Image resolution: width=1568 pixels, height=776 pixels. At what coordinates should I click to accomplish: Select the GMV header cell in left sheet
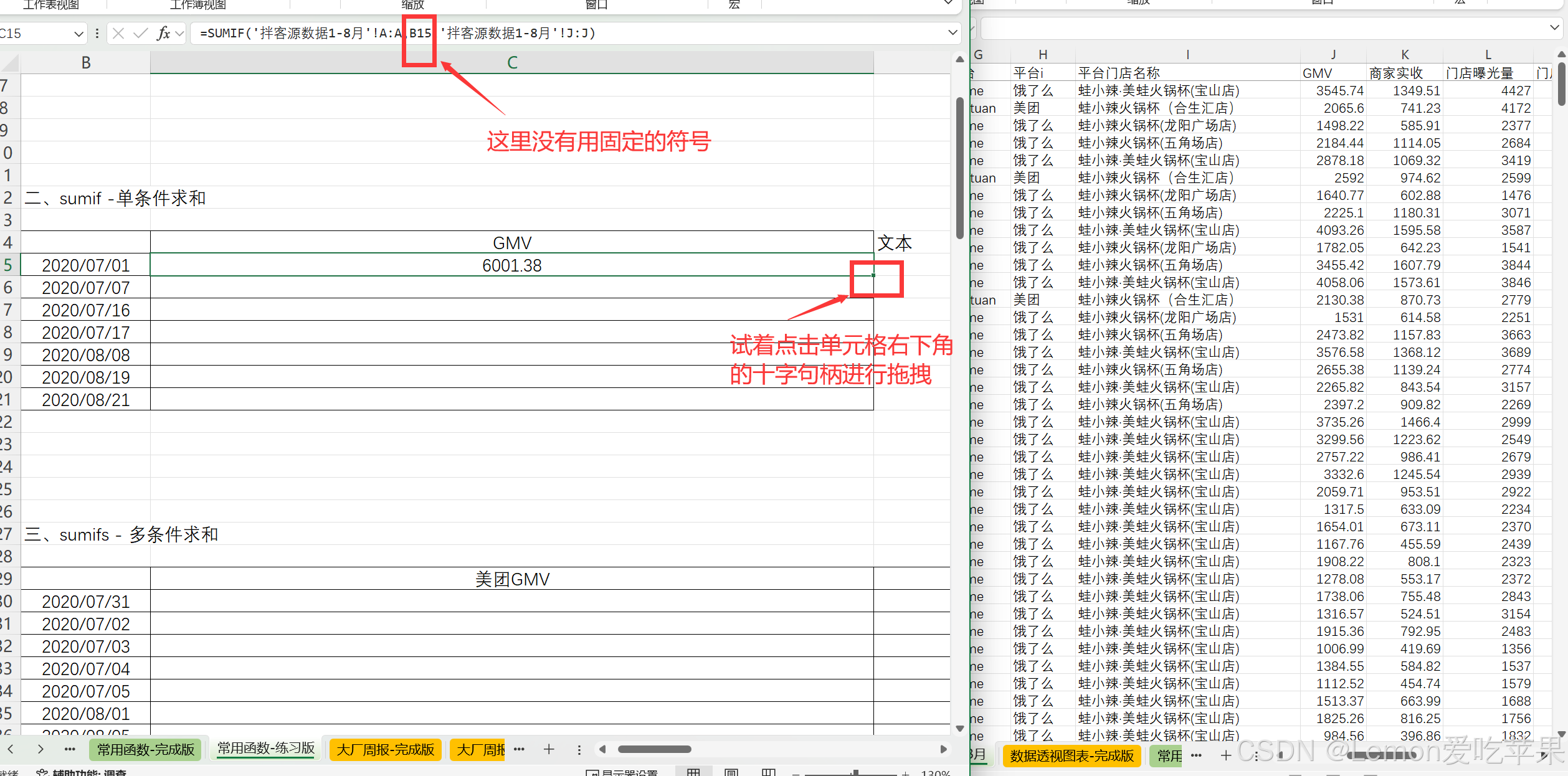point(512,242)
